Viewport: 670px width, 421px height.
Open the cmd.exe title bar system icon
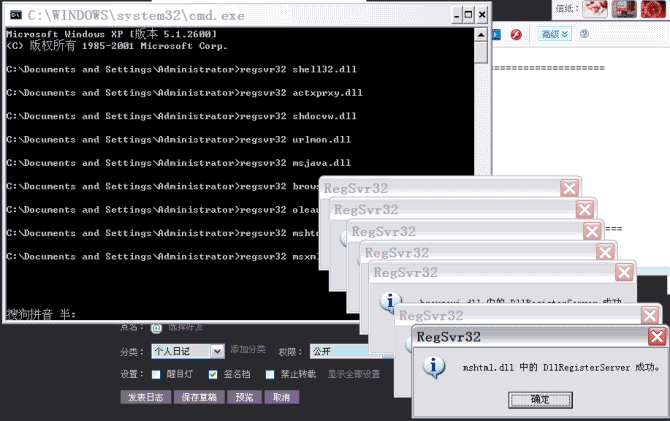click(16, 15)
